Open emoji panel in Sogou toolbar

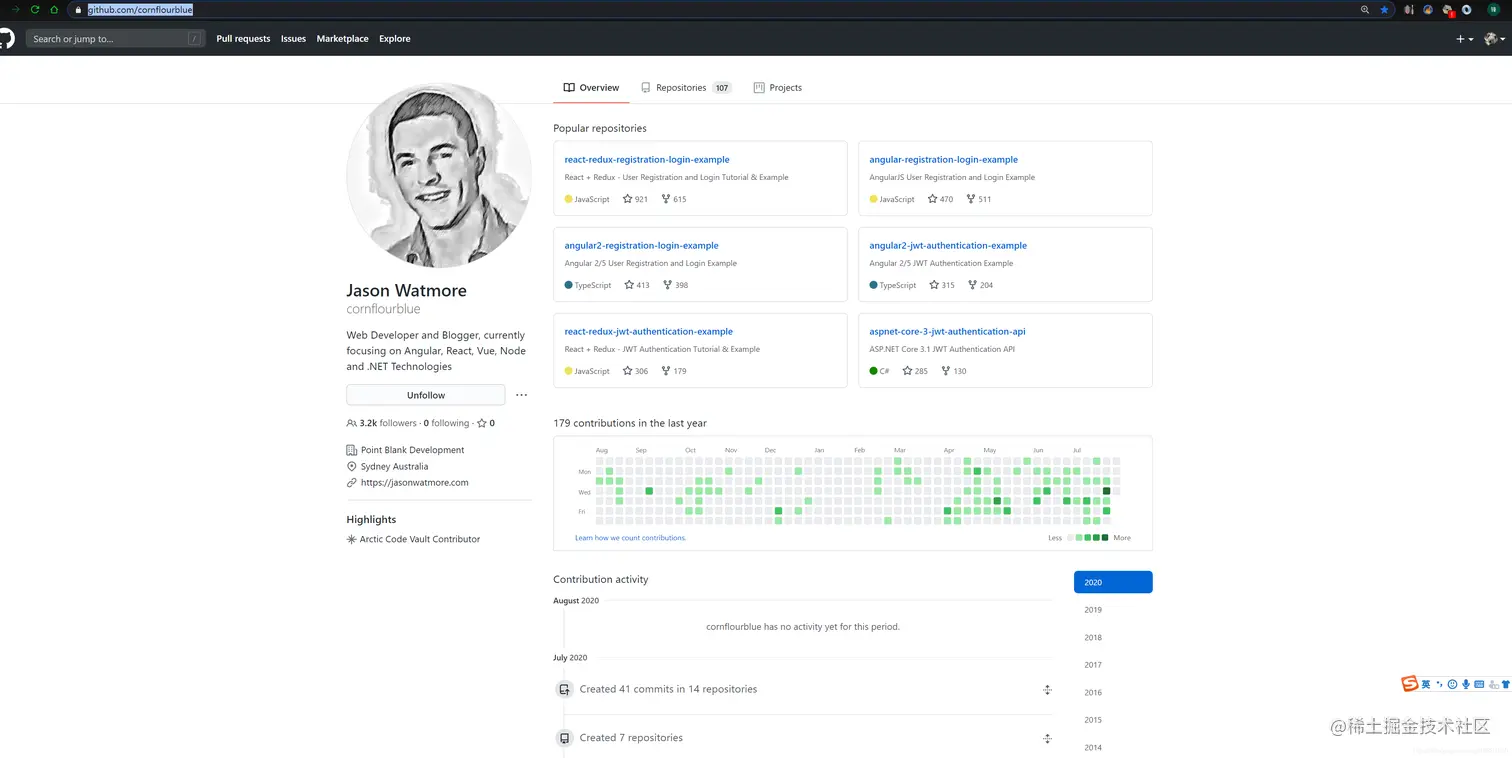[1452, 684]
